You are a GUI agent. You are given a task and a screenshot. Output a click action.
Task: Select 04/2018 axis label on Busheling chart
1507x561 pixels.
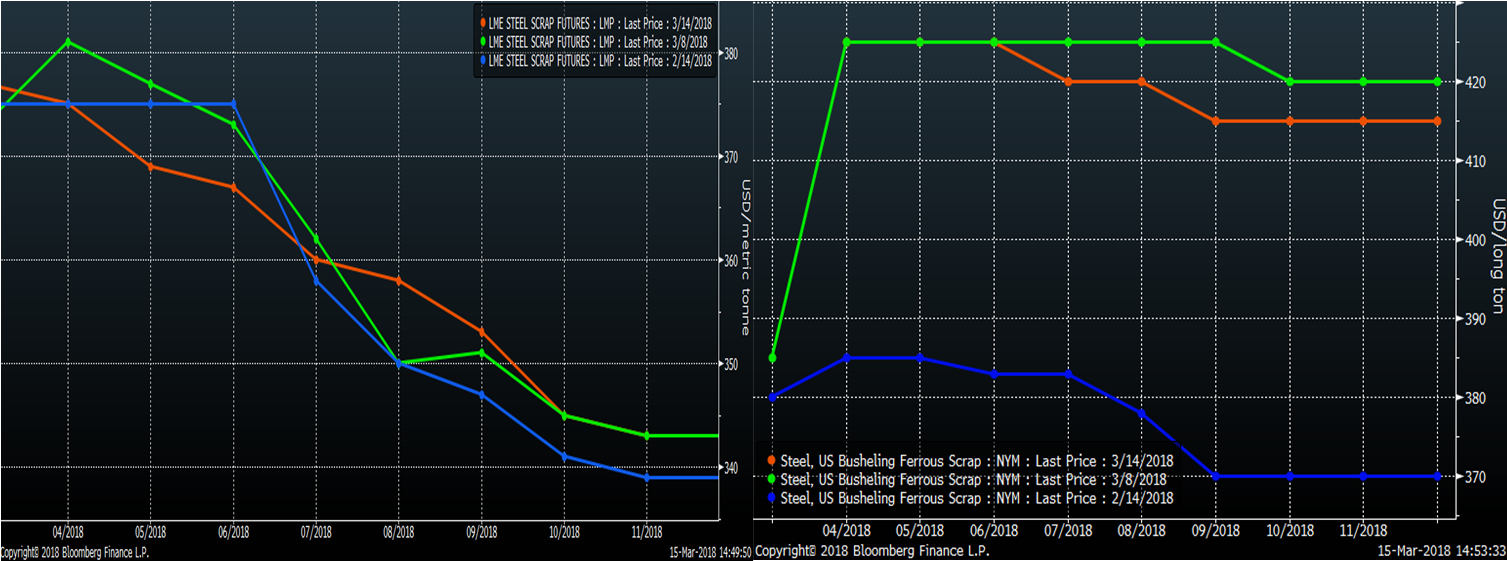click(x=846, y=531)
